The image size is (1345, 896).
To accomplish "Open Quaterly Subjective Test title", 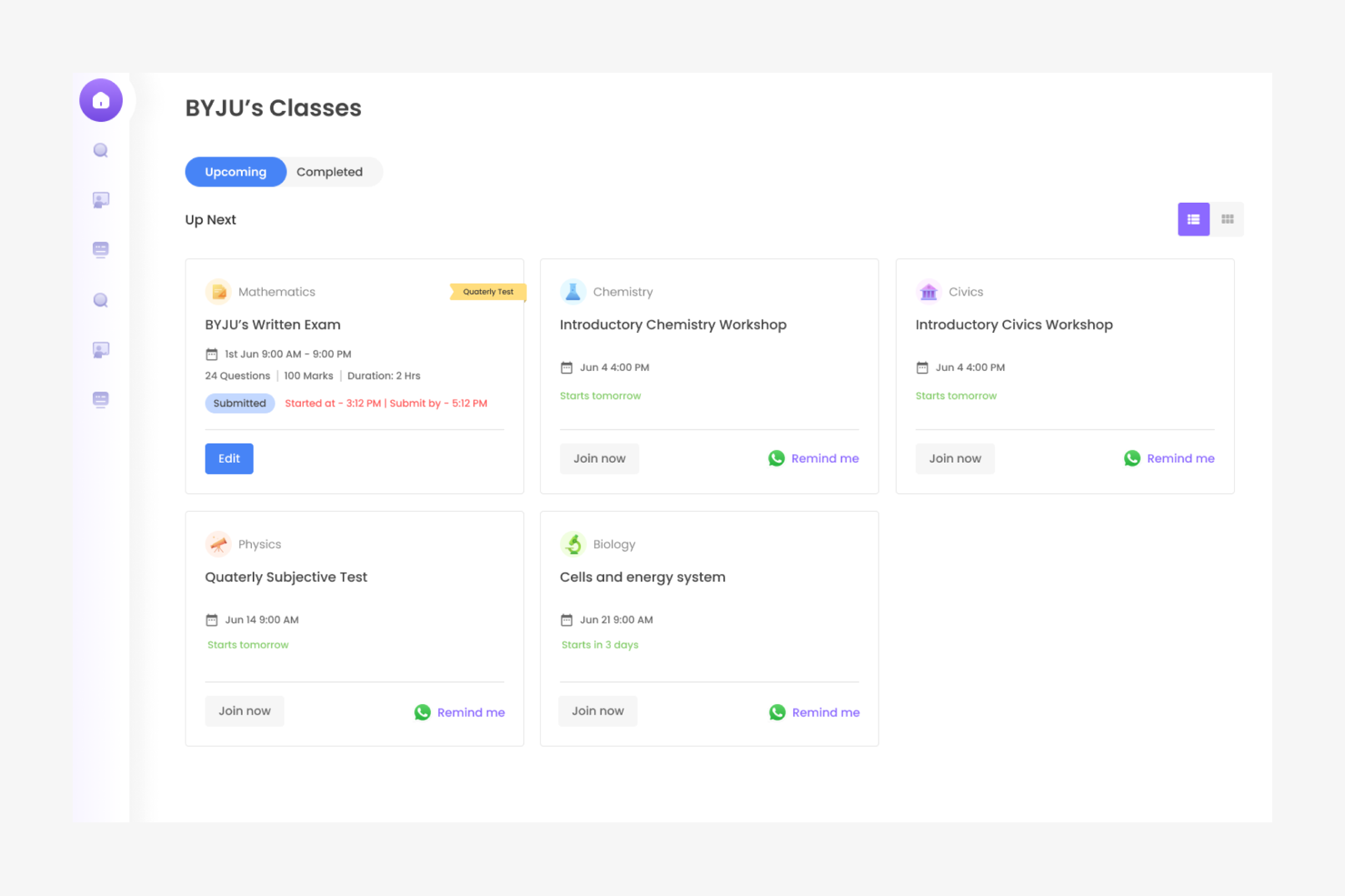I will pyautogui.click(x=286, y=578).
